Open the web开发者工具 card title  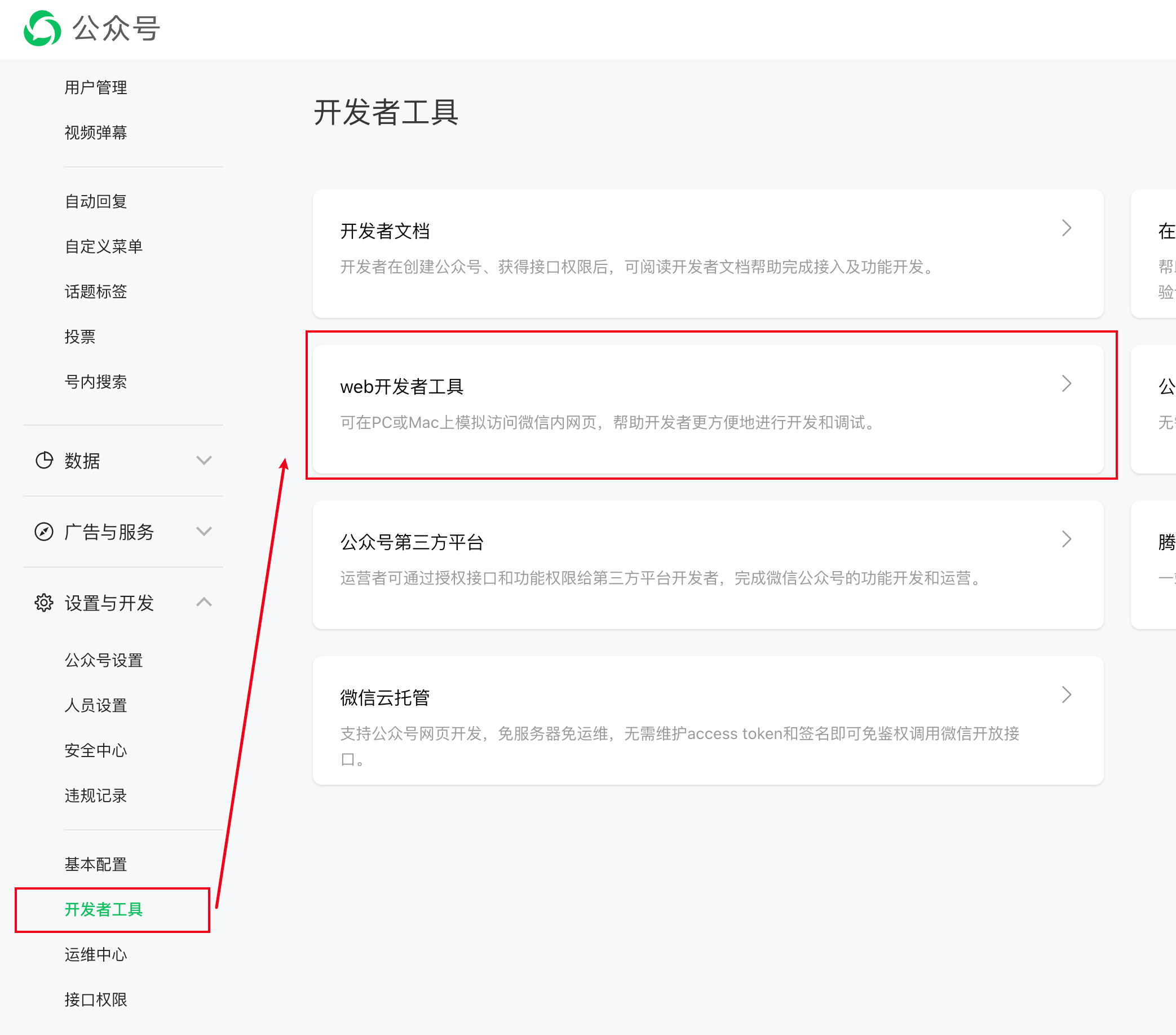click(x=401, y=387)
